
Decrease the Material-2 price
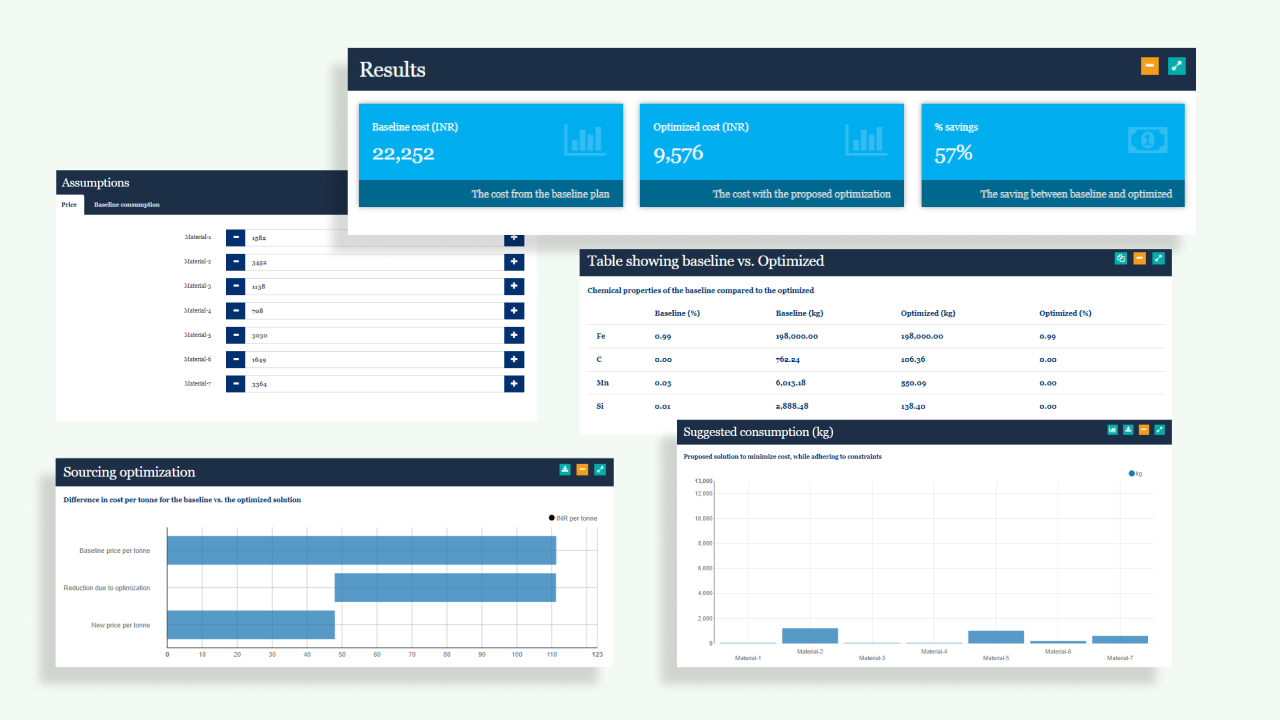[235, 262]
